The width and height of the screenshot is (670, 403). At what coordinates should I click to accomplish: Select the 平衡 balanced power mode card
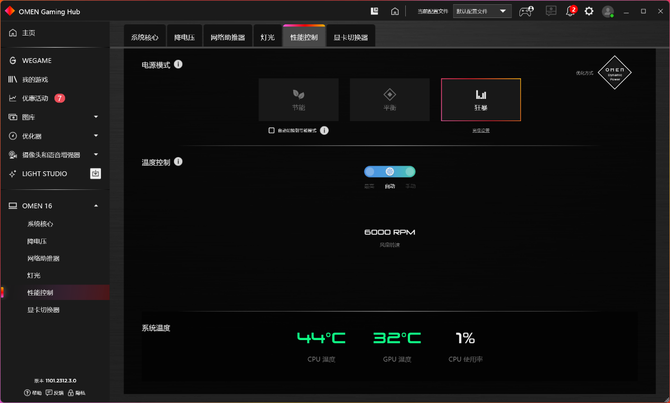(x=390, y=100)
